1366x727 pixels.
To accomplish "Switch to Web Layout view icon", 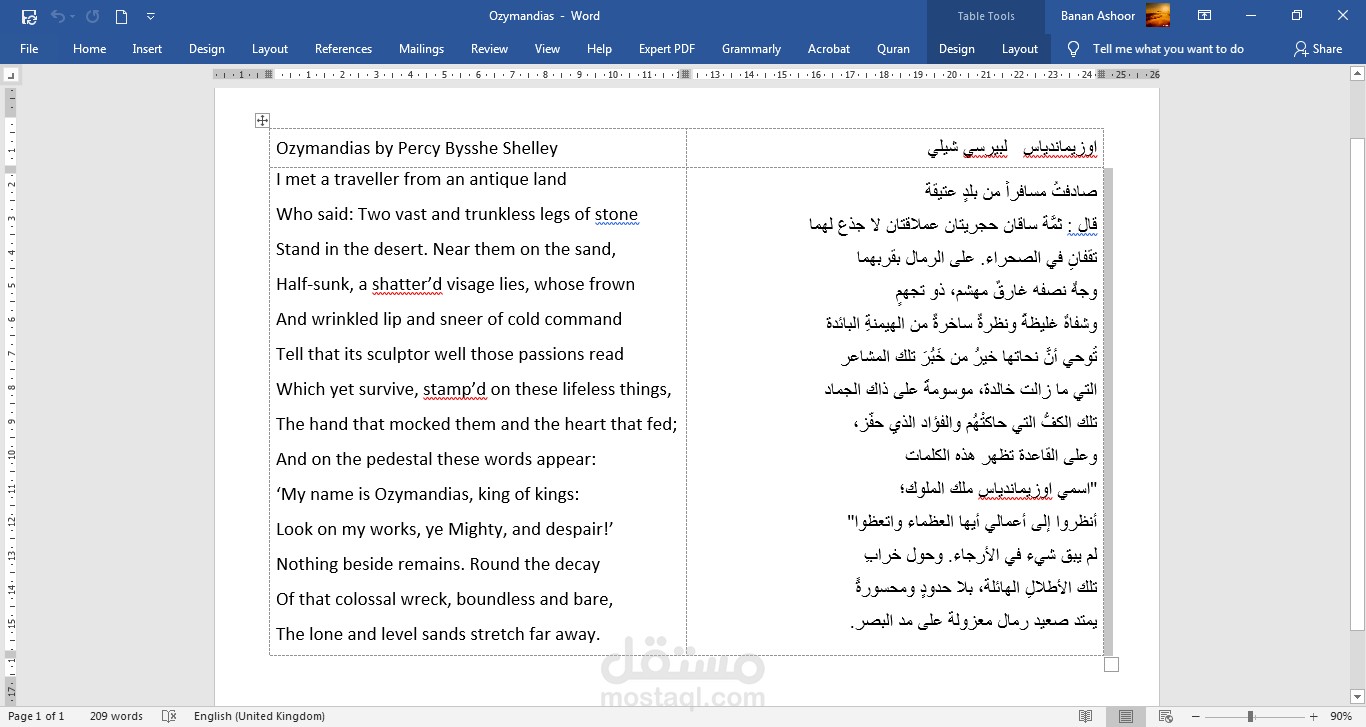I will 1165,716.
